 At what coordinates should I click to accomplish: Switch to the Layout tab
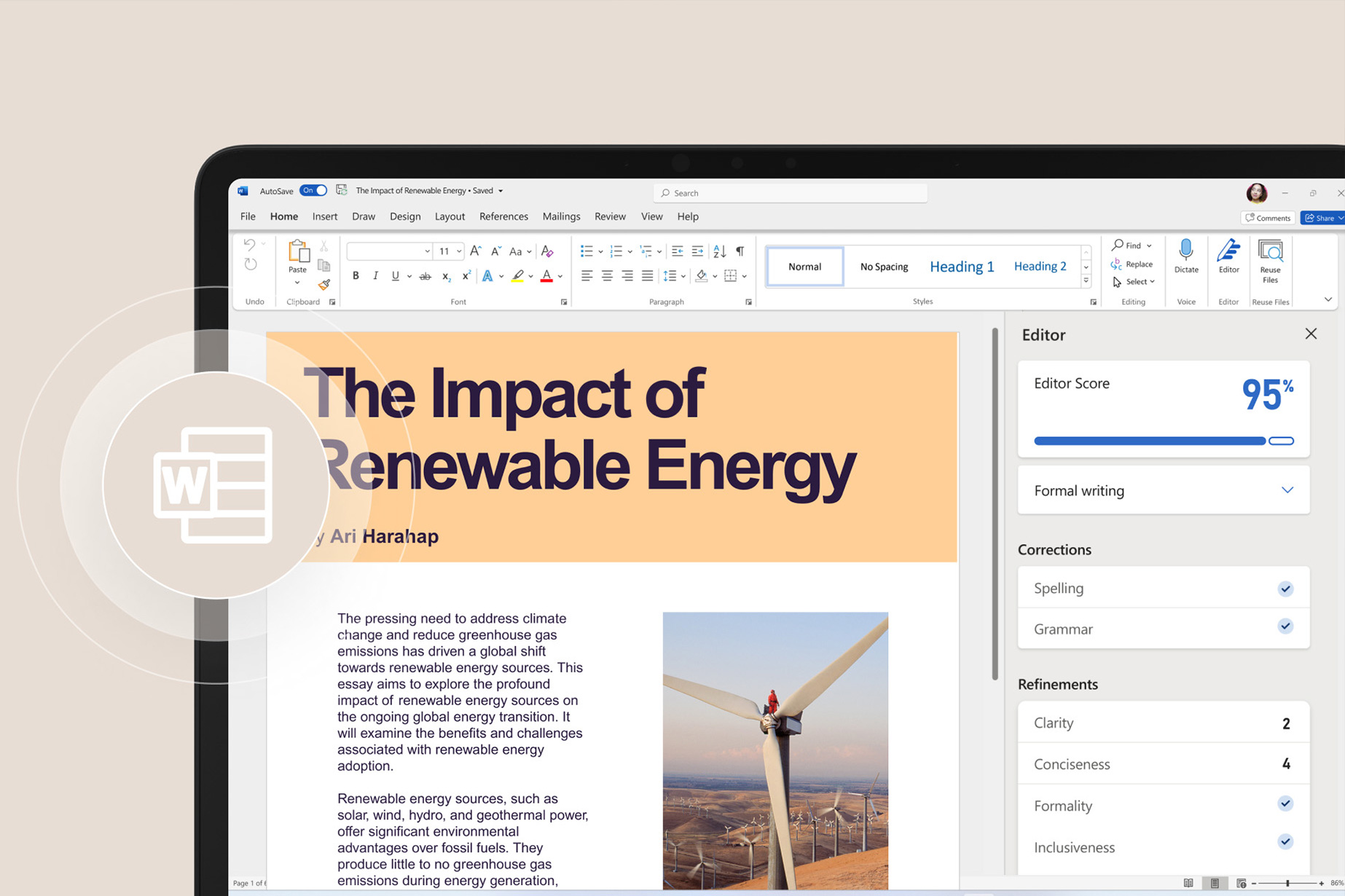pos(450,216)
